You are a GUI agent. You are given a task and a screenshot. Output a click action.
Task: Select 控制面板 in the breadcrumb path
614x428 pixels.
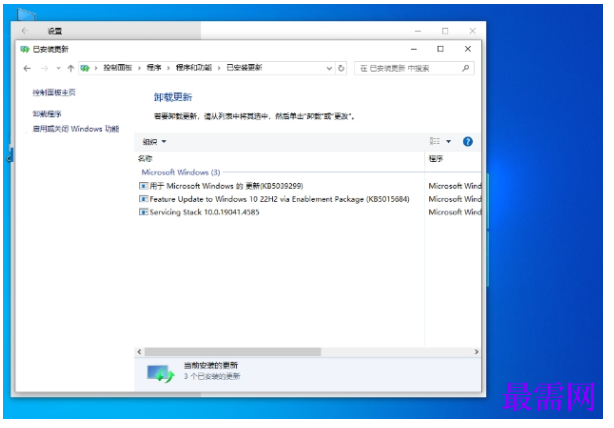click(117, 68)
